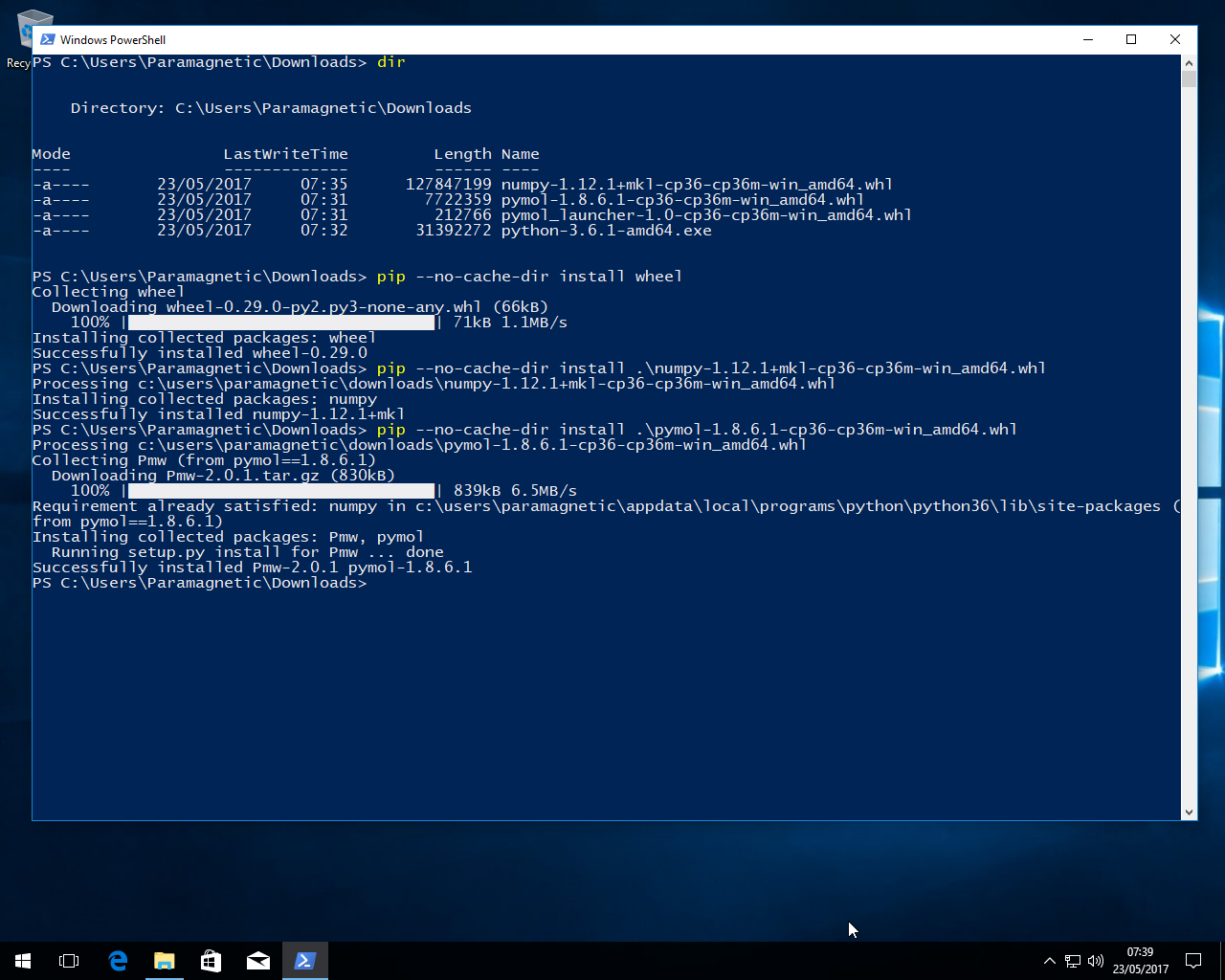
Task: Click the Windows PowerShell title bar text
Action: pyautogui.click(x=113, y=39)
